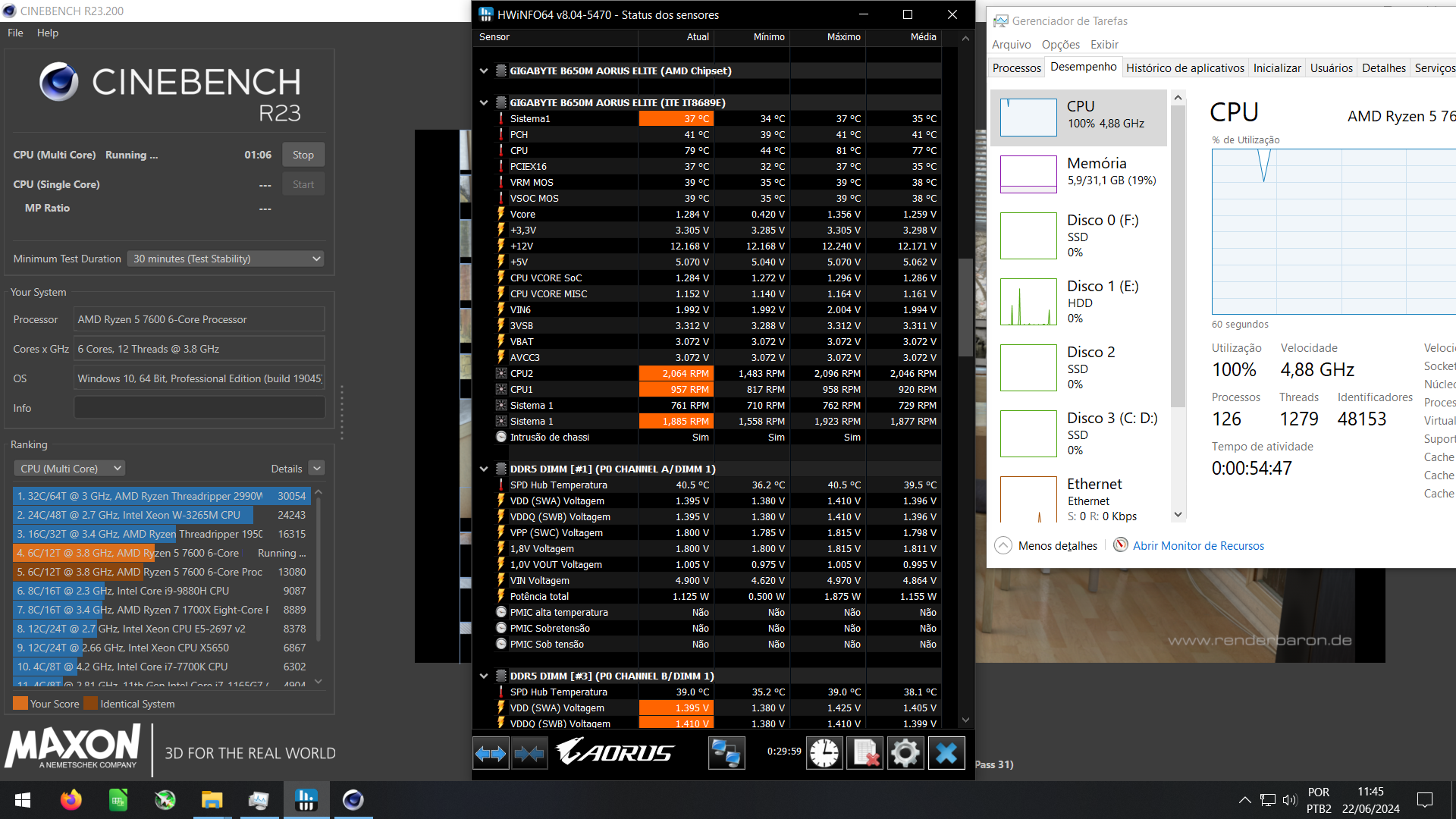Click the PMIC Sobretensão status icon
The width and height of the screenshot is (1456, 819).
tap(501, 628)
